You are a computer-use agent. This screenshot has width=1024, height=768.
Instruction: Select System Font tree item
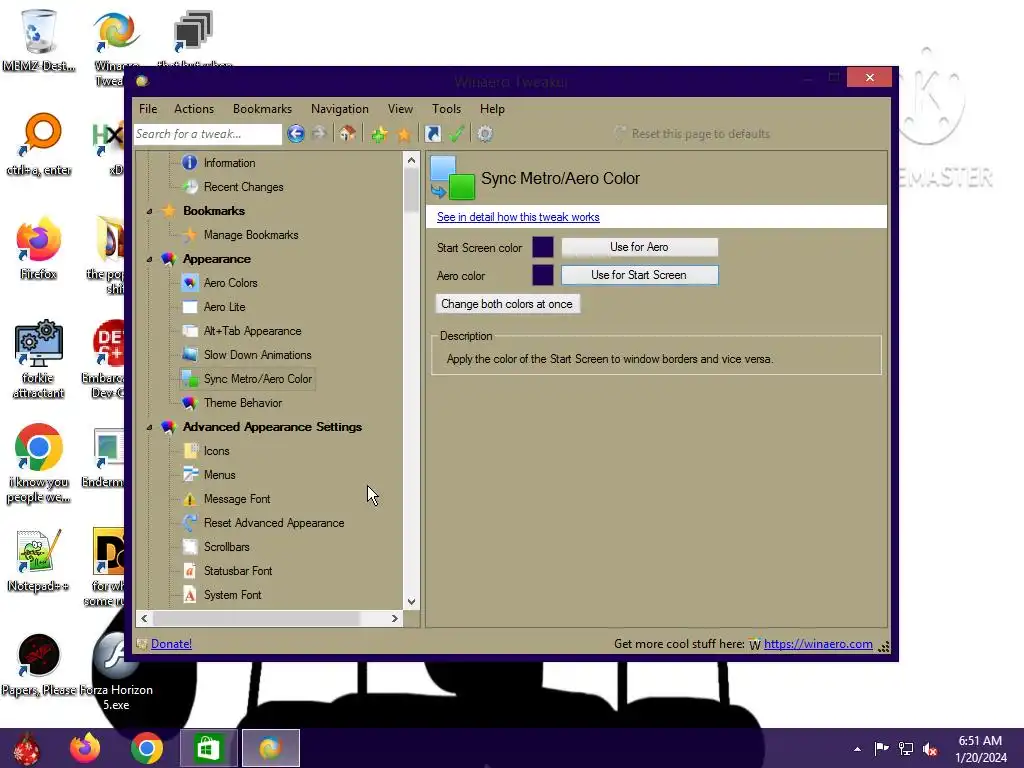[232, 595]
